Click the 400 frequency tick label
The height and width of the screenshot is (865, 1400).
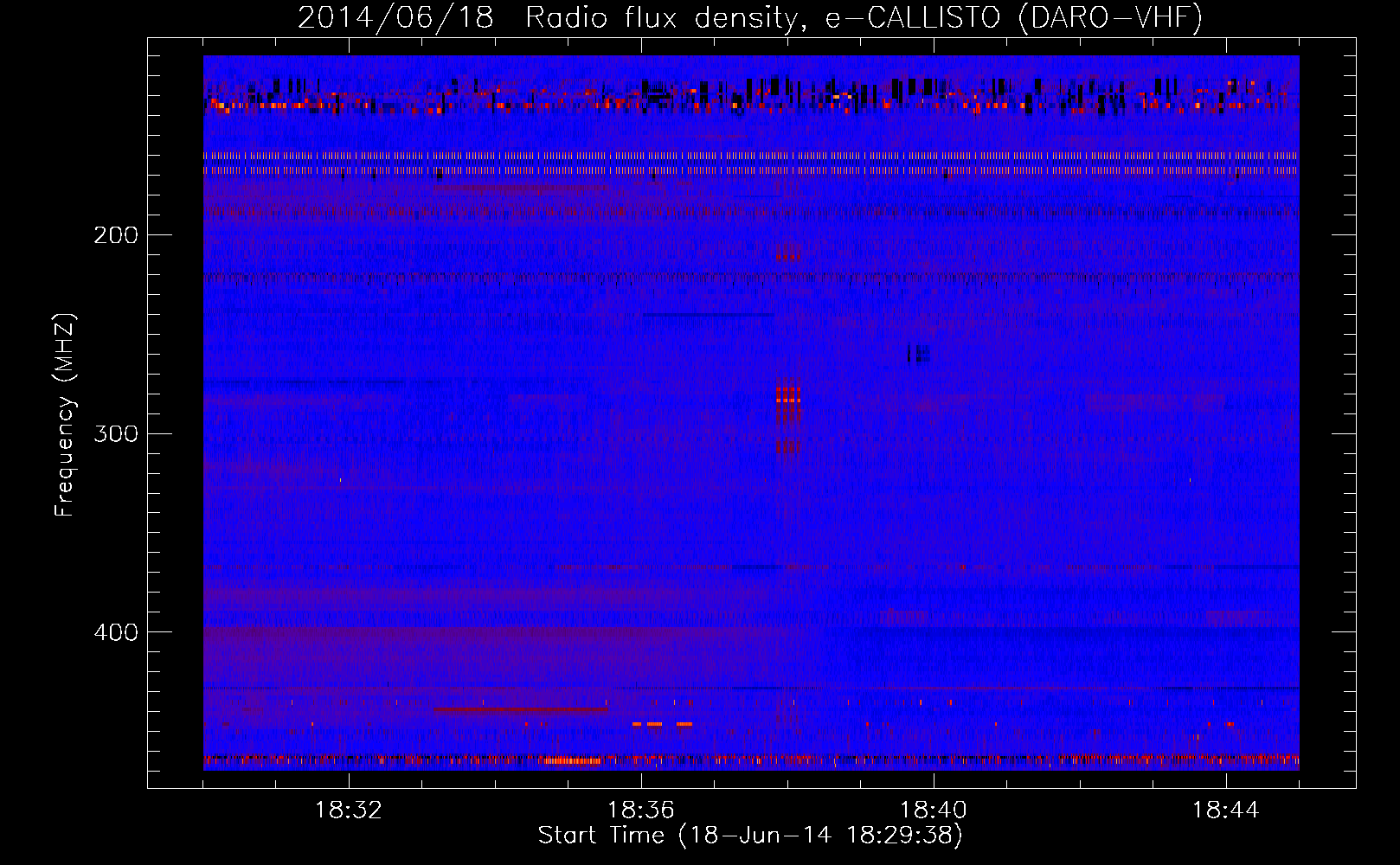pyautogui.click(x=115, y=632)
